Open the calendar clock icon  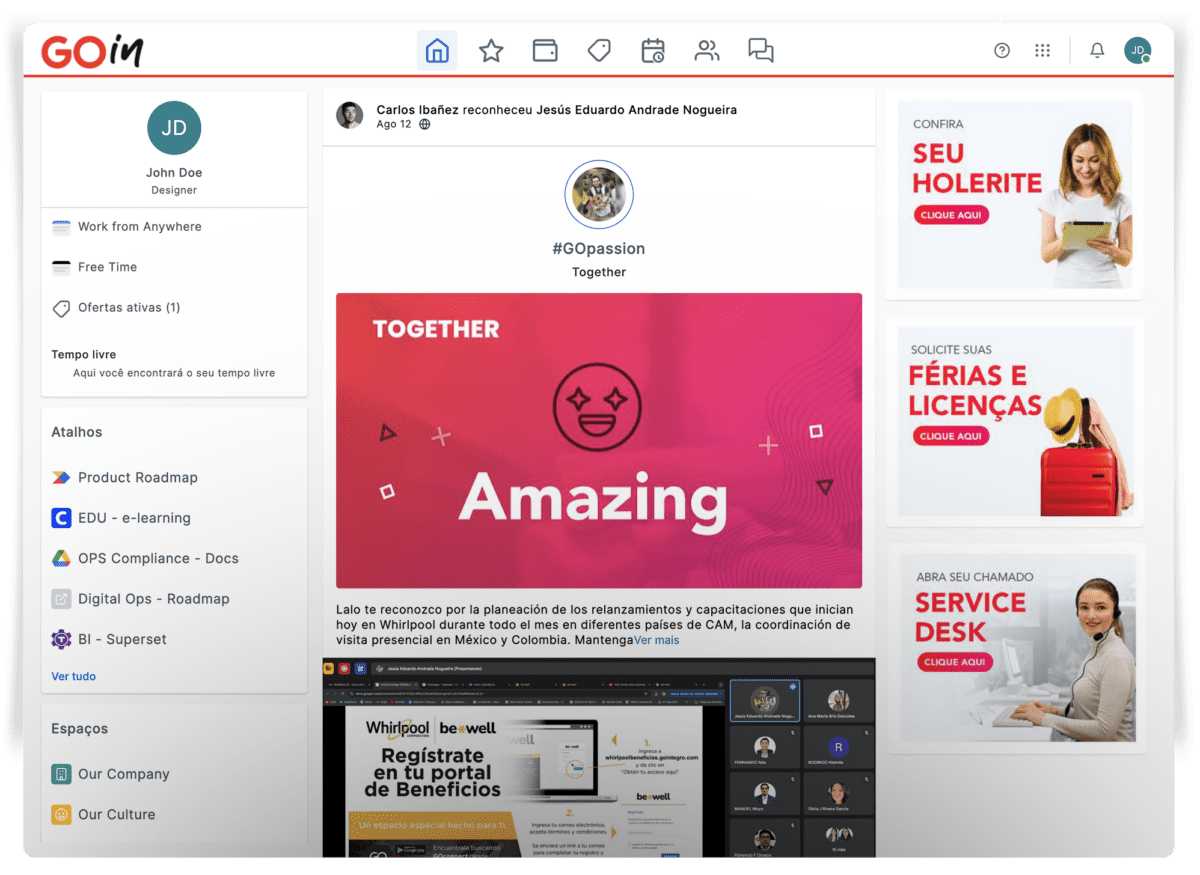(653, 51)
